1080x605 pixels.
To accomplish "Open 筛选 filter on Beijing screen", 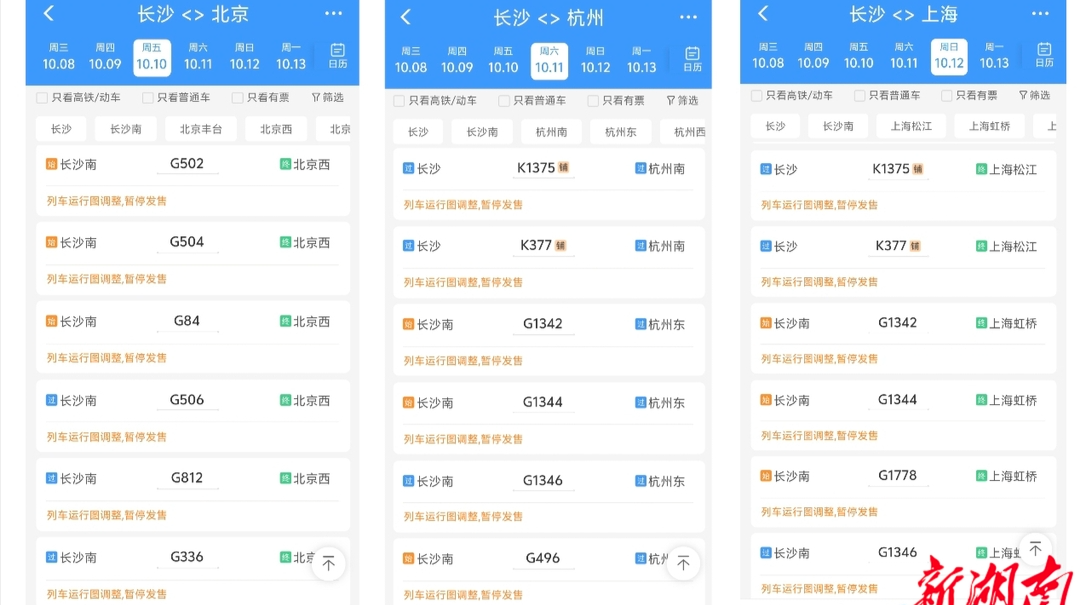I will click(x=327, y=98).
